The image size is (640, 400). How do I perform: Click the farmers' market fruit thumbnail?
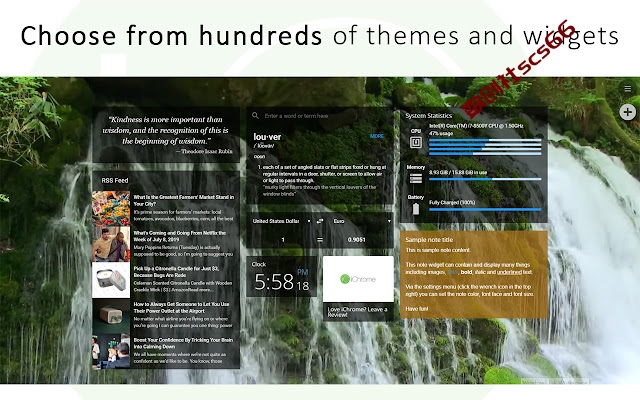[111, 209]
